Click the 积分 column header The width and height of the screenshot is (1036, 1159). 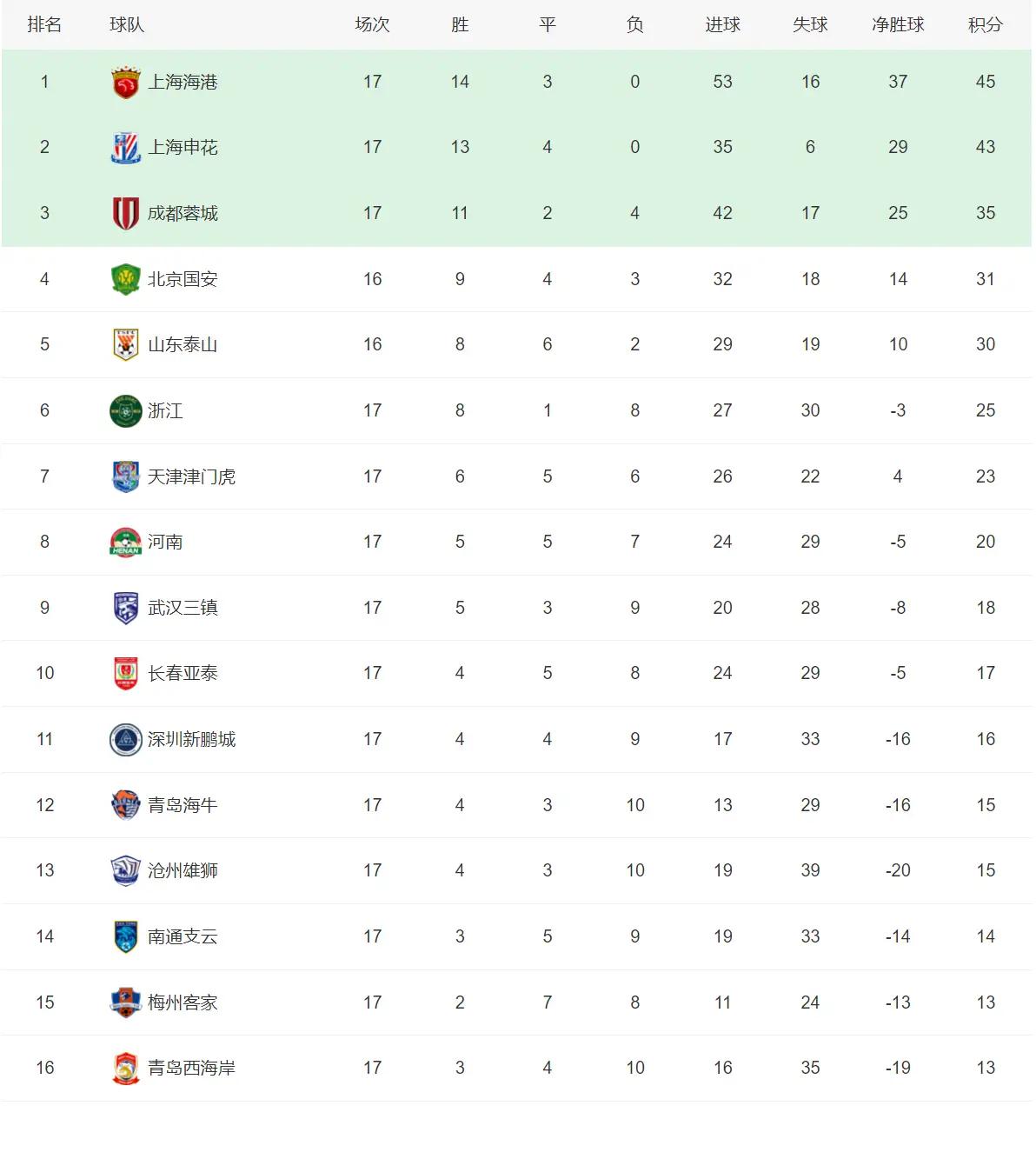[985, 25]
